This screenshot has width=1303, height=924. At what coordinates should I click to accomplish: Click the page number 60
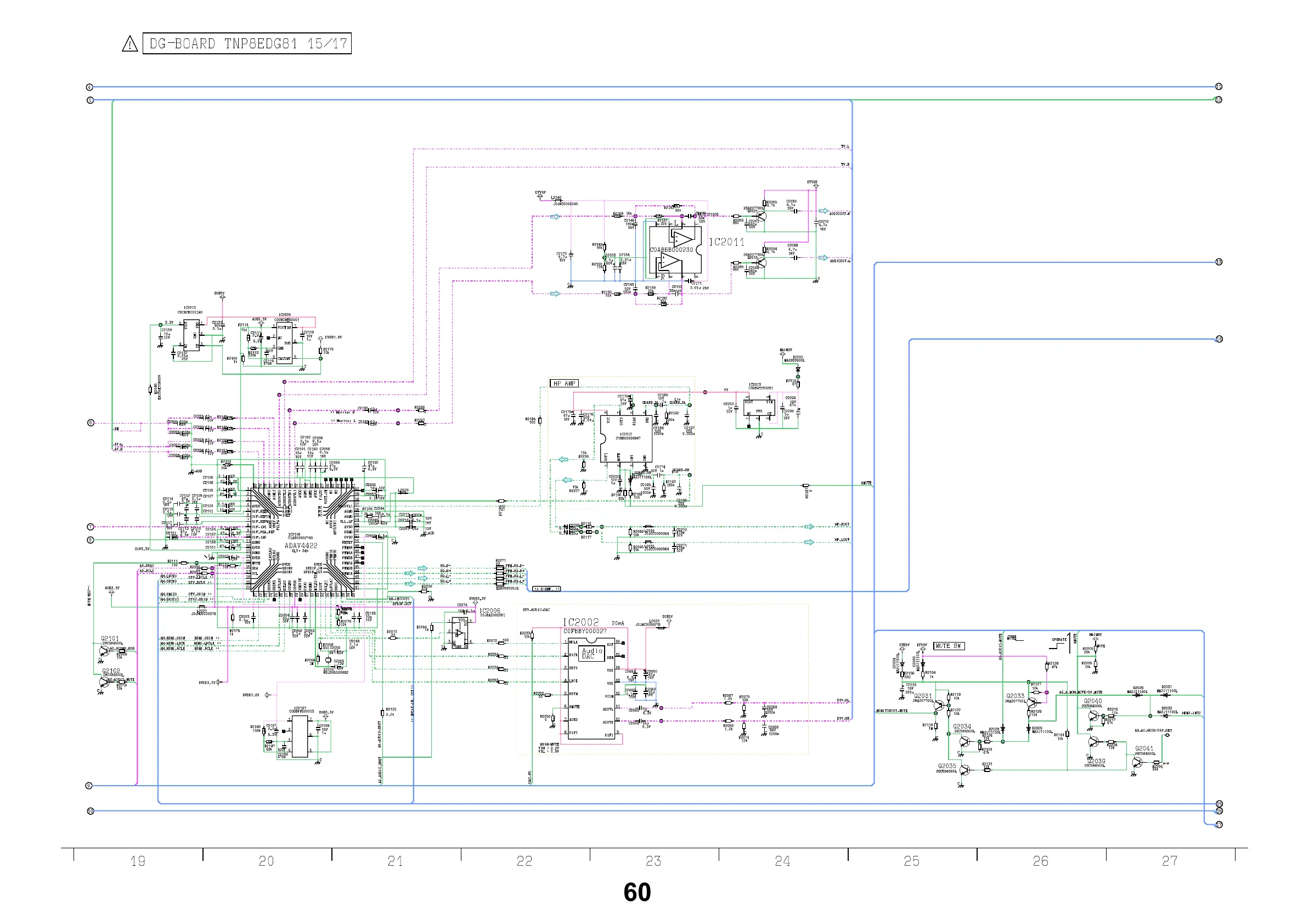pyautogui.click(x=637, y=892)
